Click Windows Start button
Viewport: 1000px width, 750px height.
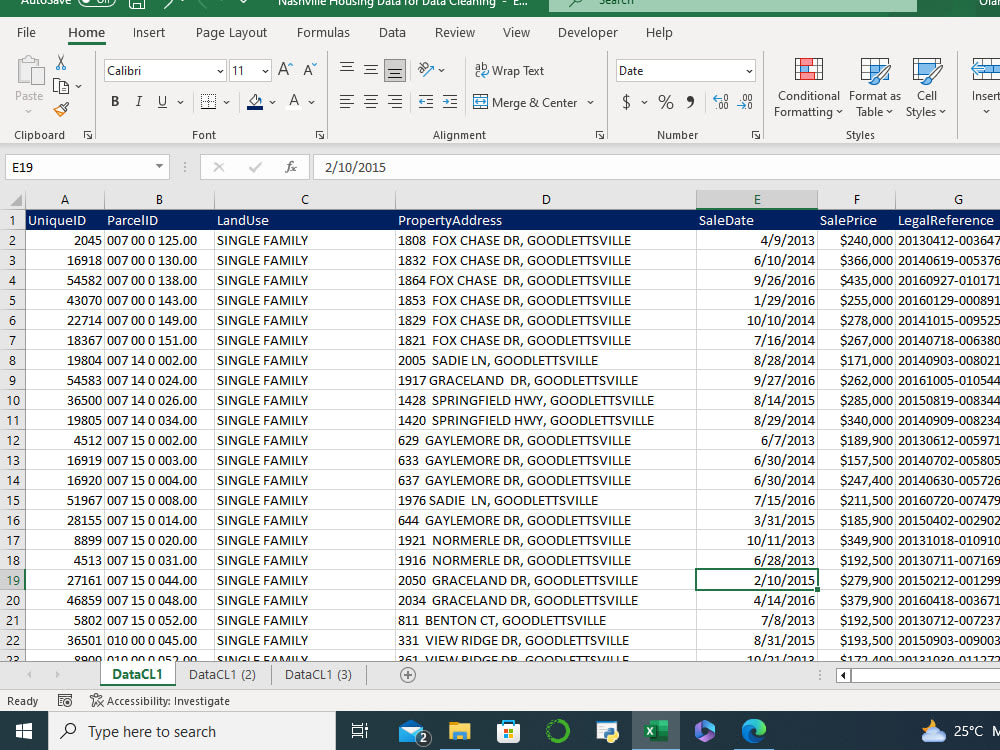pos(24,731)
